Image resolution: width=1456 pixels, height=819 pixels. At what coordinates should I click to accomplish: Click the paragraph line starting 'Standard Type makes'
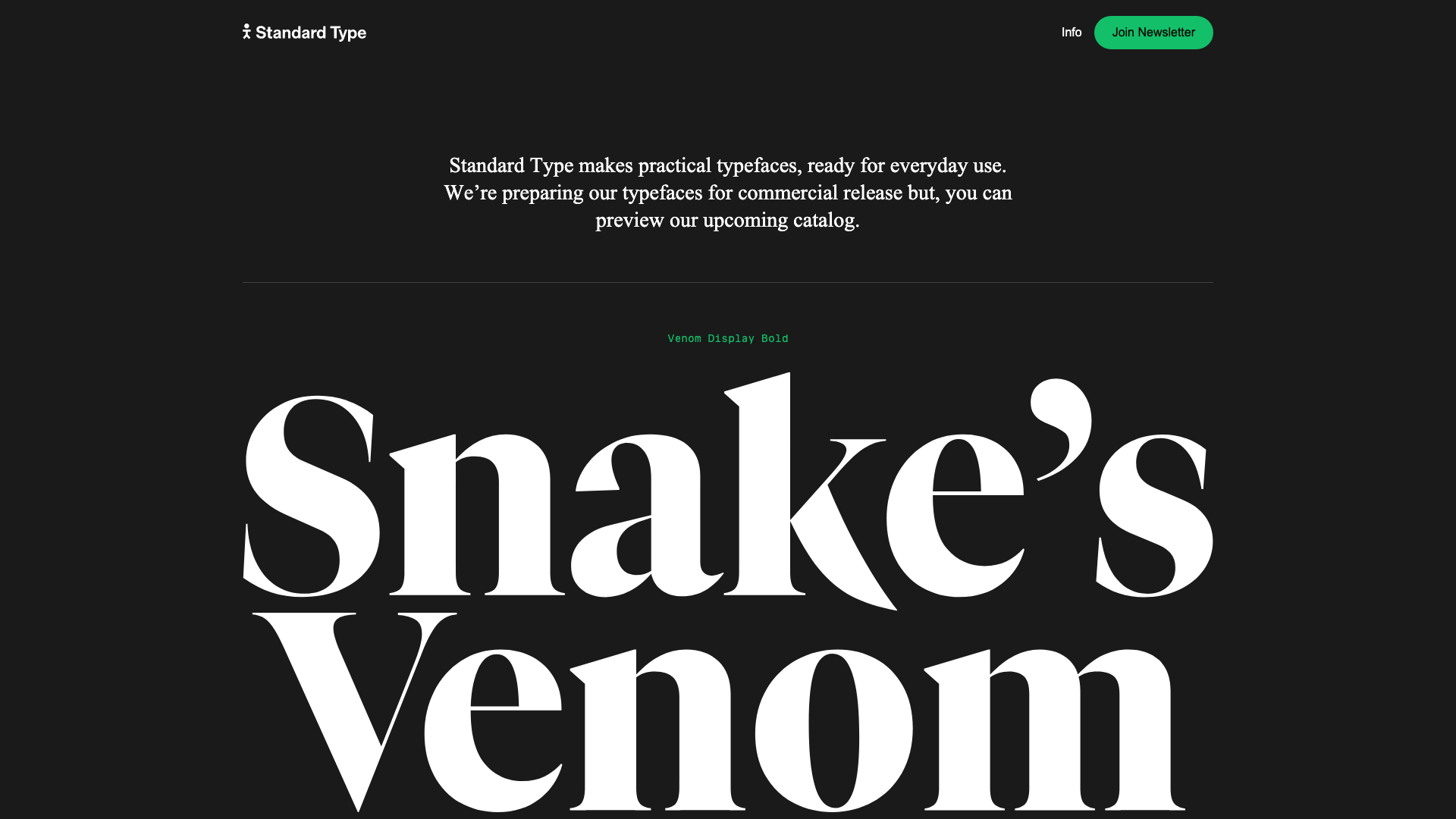tap(728, 165)
